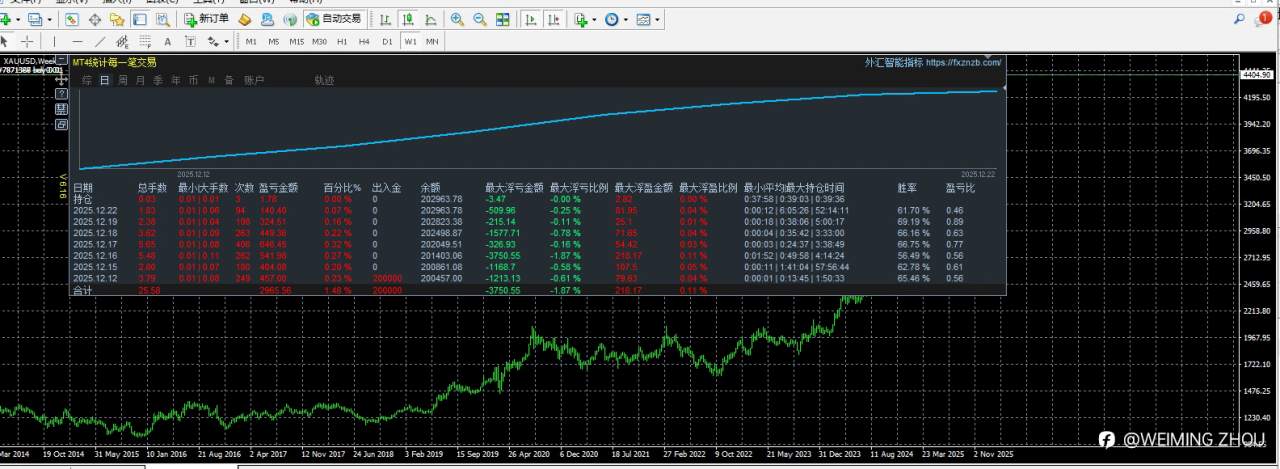The width and height of the screenshot is (1280, 469).
Task: Click the panel save disk icon
Action: pyautogui.click(x=62, y=108)
